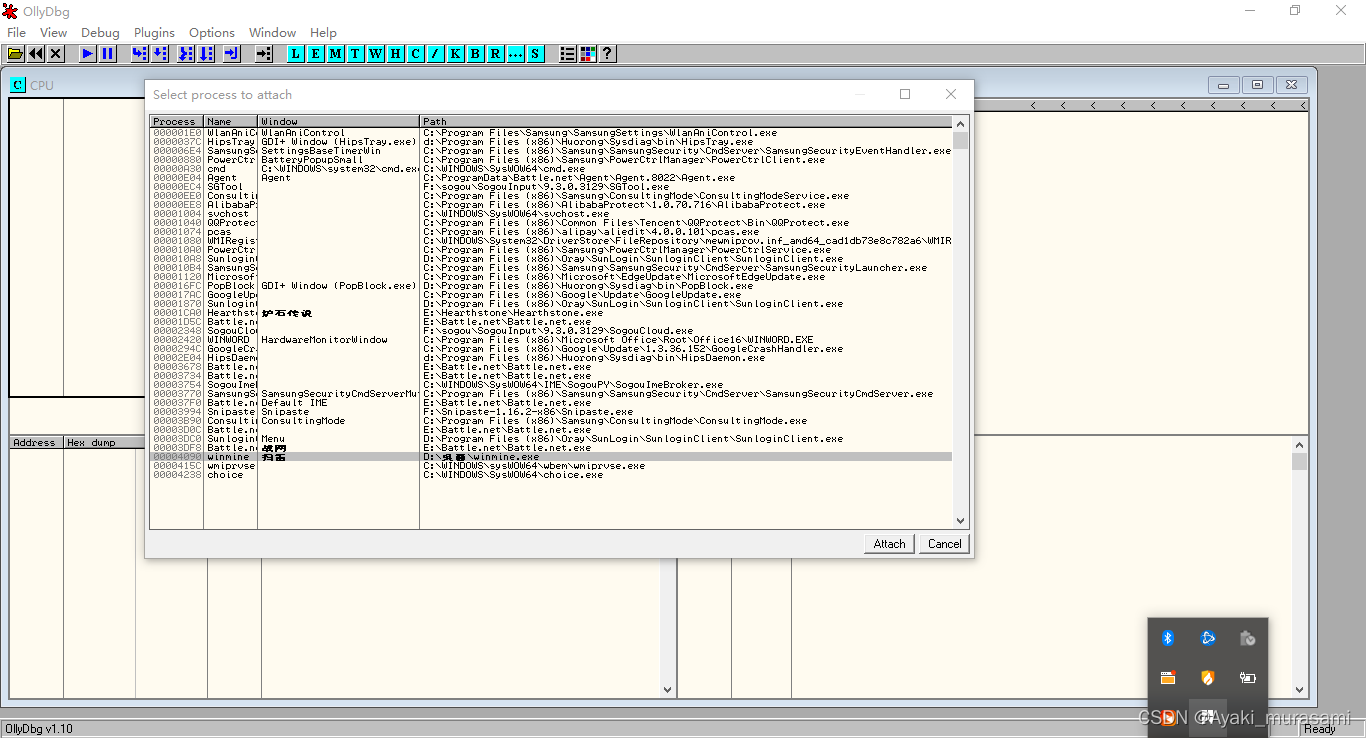Screen dimensions: 1366x738
Task: Select the Hearthstone.exe process row
Action: (x=551, y=313)
